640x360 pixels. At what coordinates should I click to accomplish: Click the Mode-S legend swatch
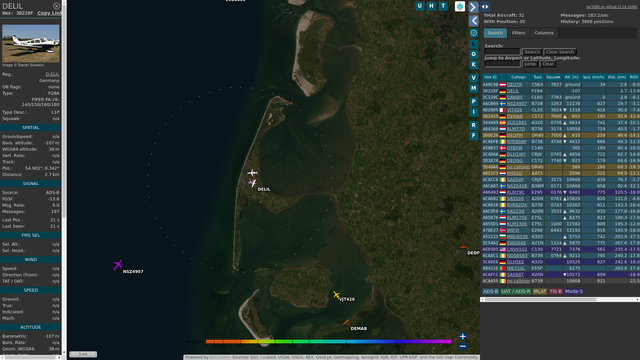(x=574, y=291)
